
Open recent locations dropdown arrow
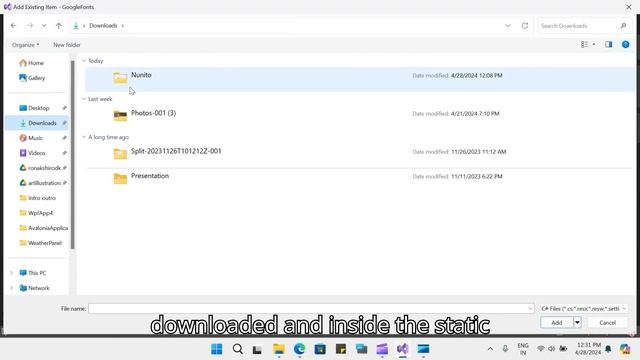44,26
